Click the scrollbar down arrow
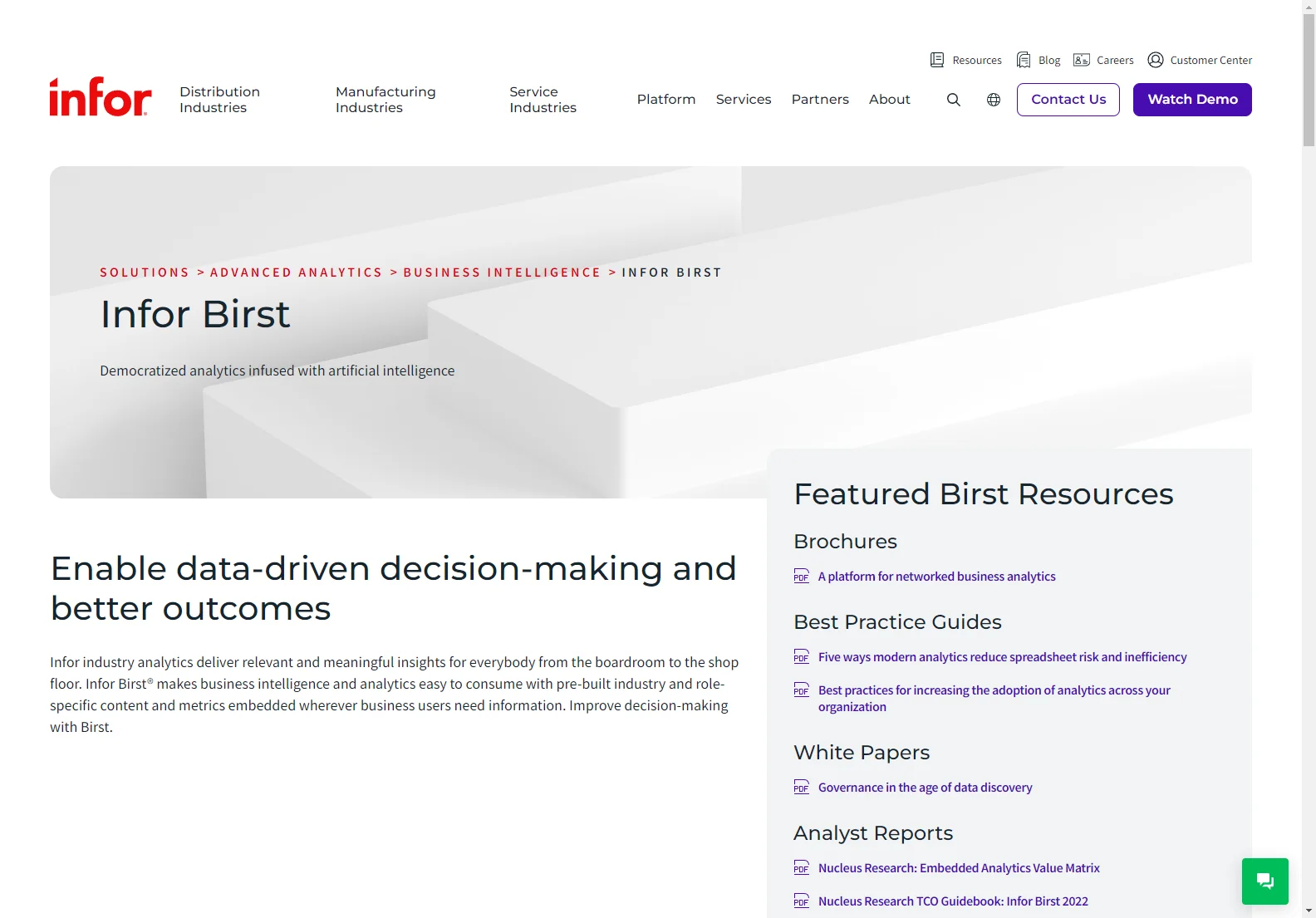Screen dimensions: 1316x918 click(1309, 911)
